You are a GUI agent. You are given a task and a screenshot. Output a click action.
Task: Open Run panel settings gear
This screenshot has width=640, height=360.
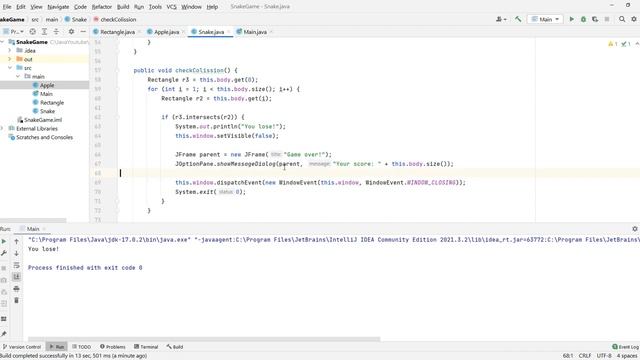(x=635, y=229)
